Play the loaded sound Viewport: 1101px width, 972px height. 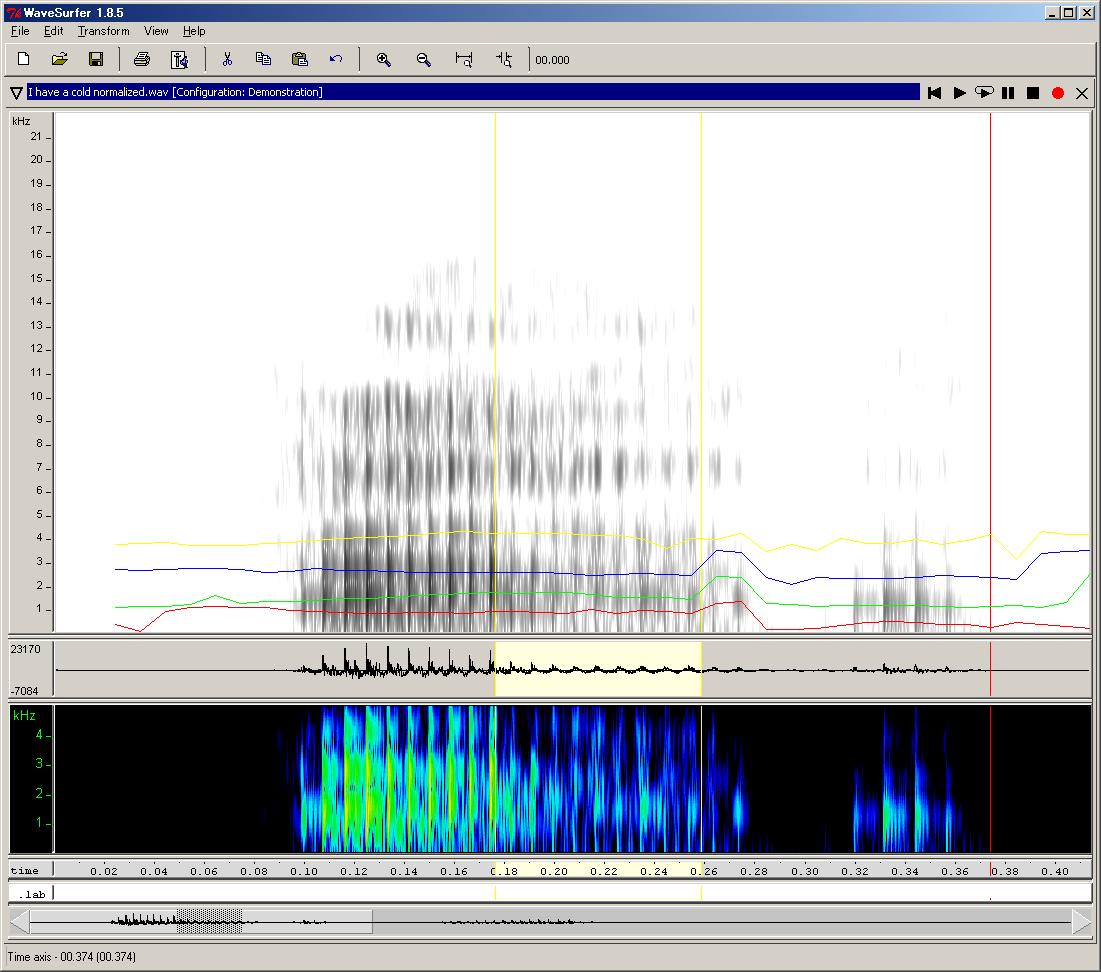tap(959, 93)
